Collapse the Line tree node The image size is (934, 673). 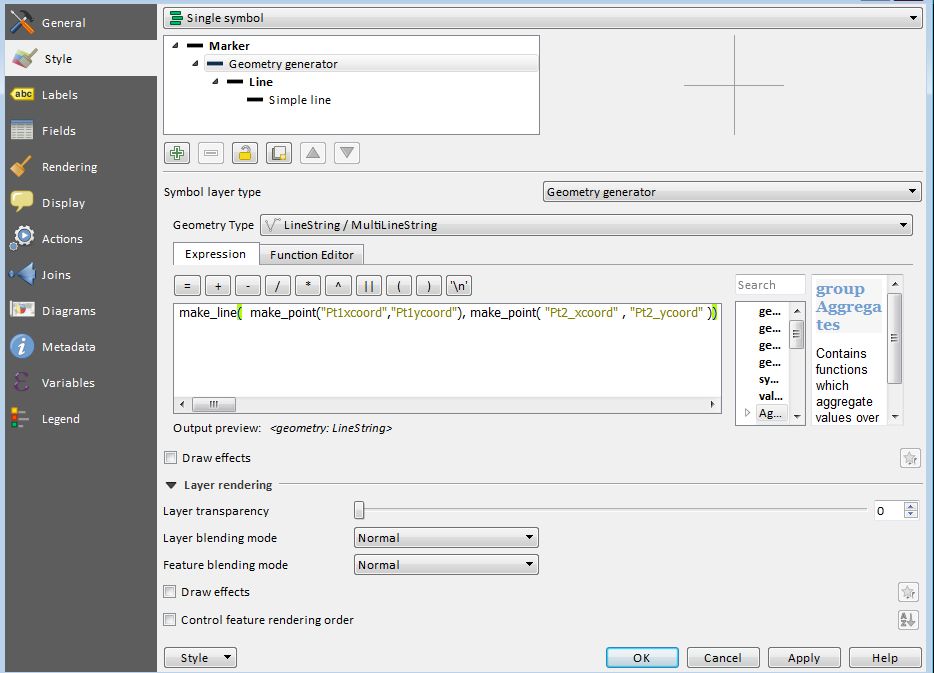tap(215, 81)
